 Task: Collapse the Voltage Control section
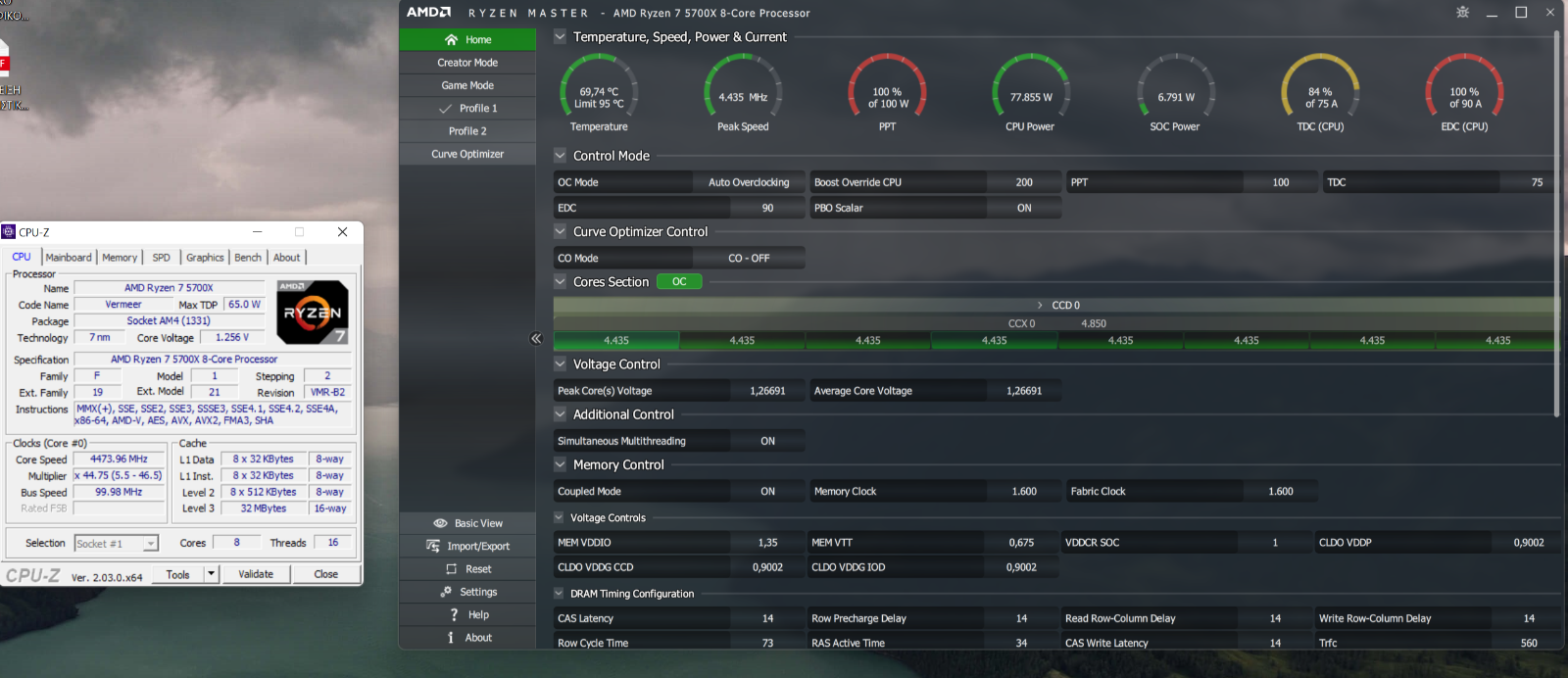click(x=561, y=364)
